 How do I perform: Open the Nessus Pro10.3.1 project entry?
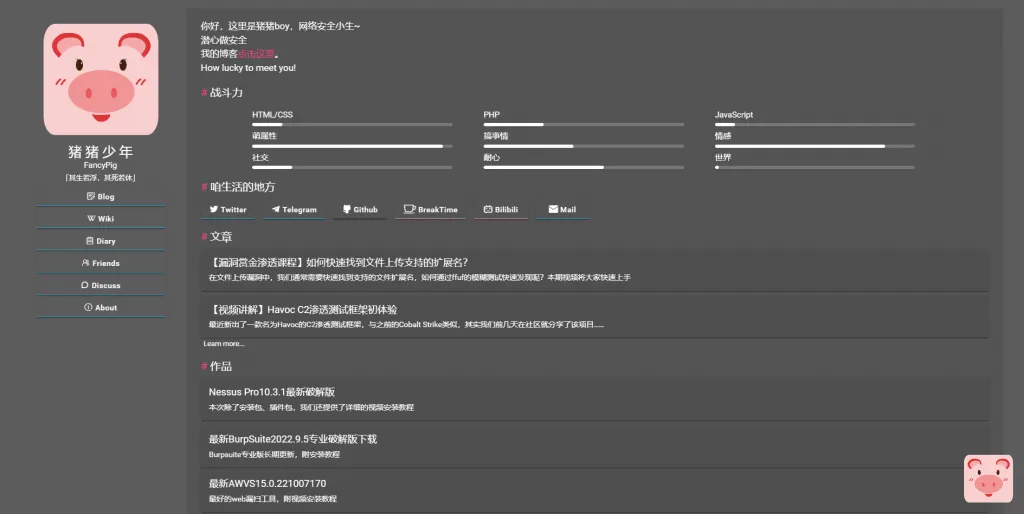click(272, 392)
